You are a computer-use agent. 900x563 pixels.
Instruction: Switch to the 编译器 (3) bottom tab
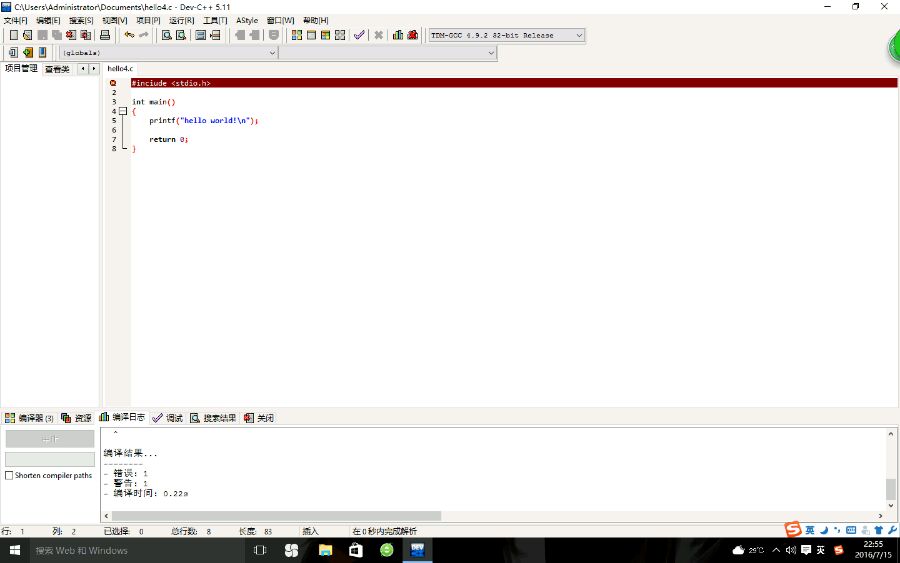click(x=30, y=418)
